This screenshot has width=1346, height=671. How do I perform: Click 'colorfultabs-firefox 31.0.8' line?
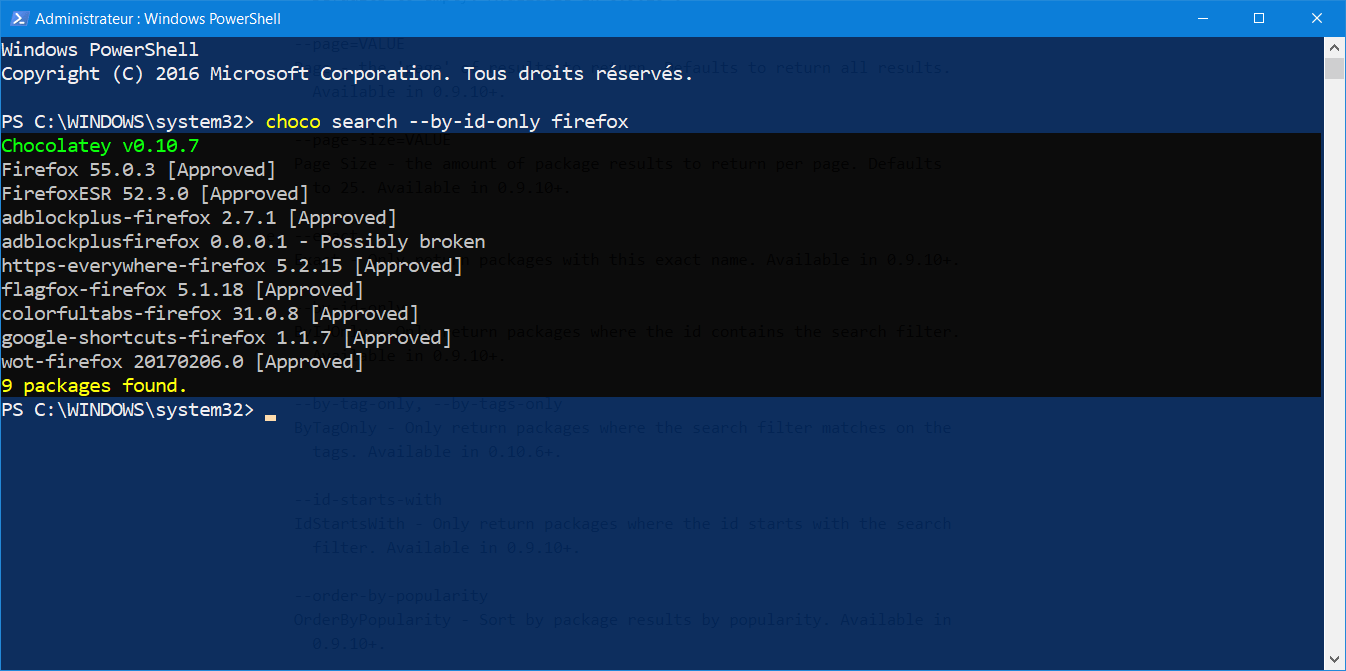pos(210,314)
